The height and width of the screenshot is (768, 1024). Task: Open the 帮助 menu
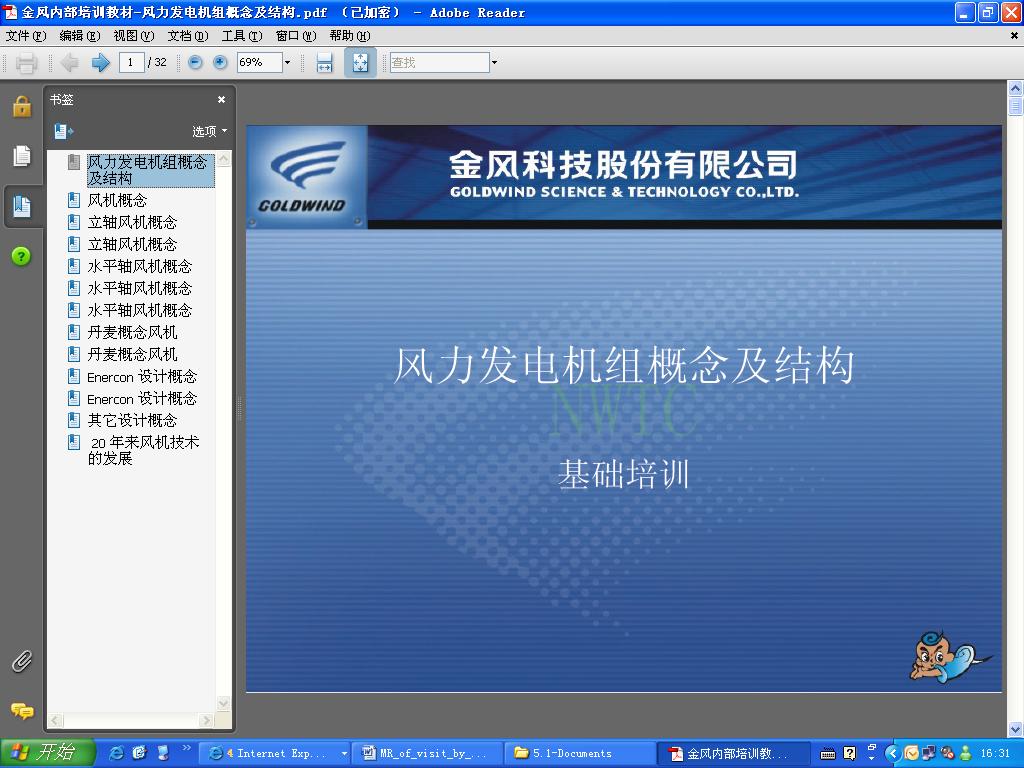[345, 36]
